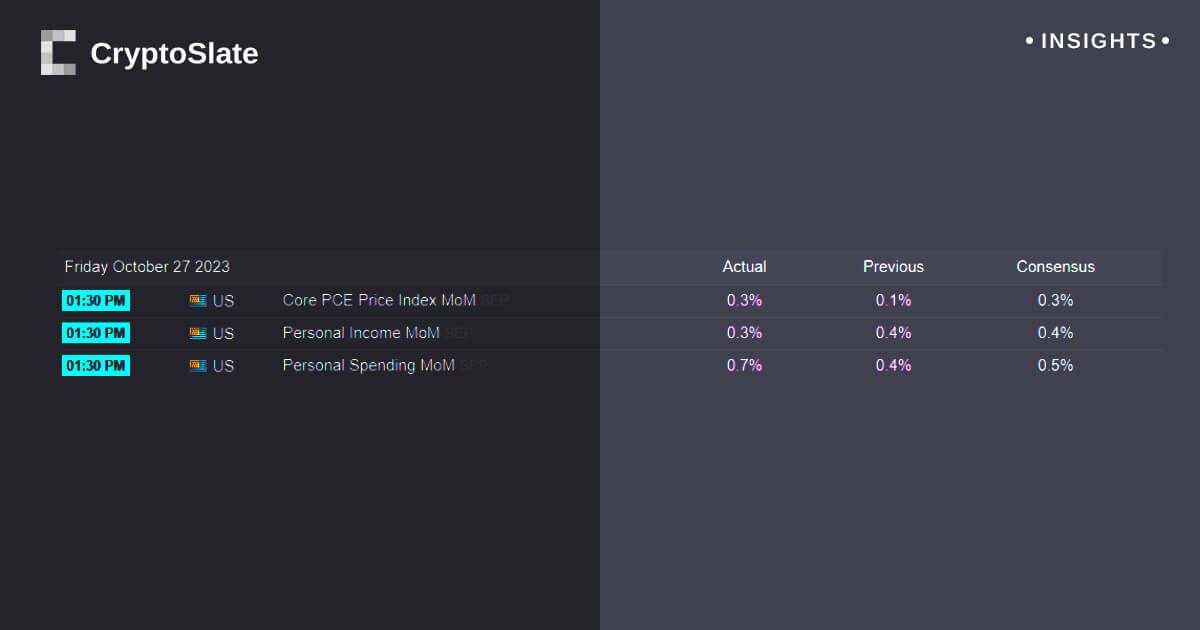Select the 01:30 PM badge for Personal Income
The width and height of the screenshot is (1200, 630).
(x=96, y=333)
